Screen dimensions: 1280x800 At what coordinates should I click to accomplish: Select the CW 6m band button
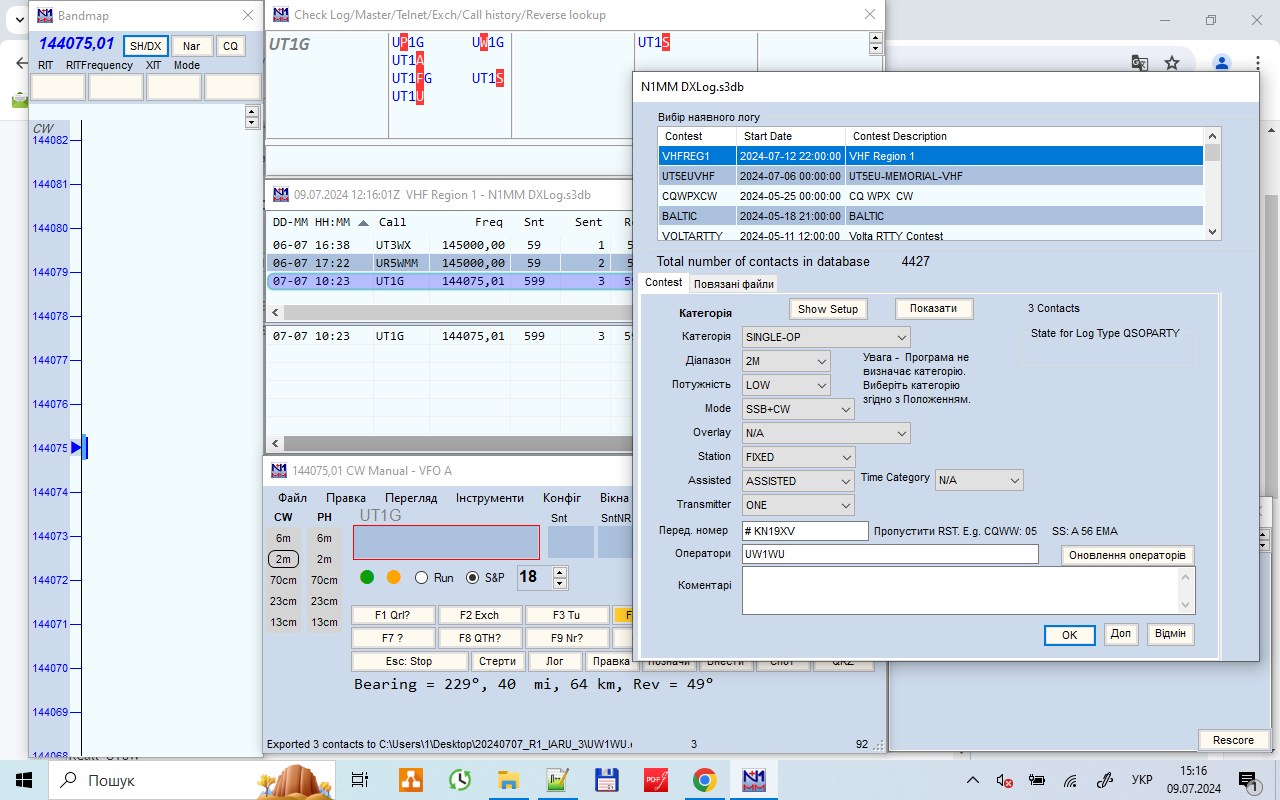[283, 538]
